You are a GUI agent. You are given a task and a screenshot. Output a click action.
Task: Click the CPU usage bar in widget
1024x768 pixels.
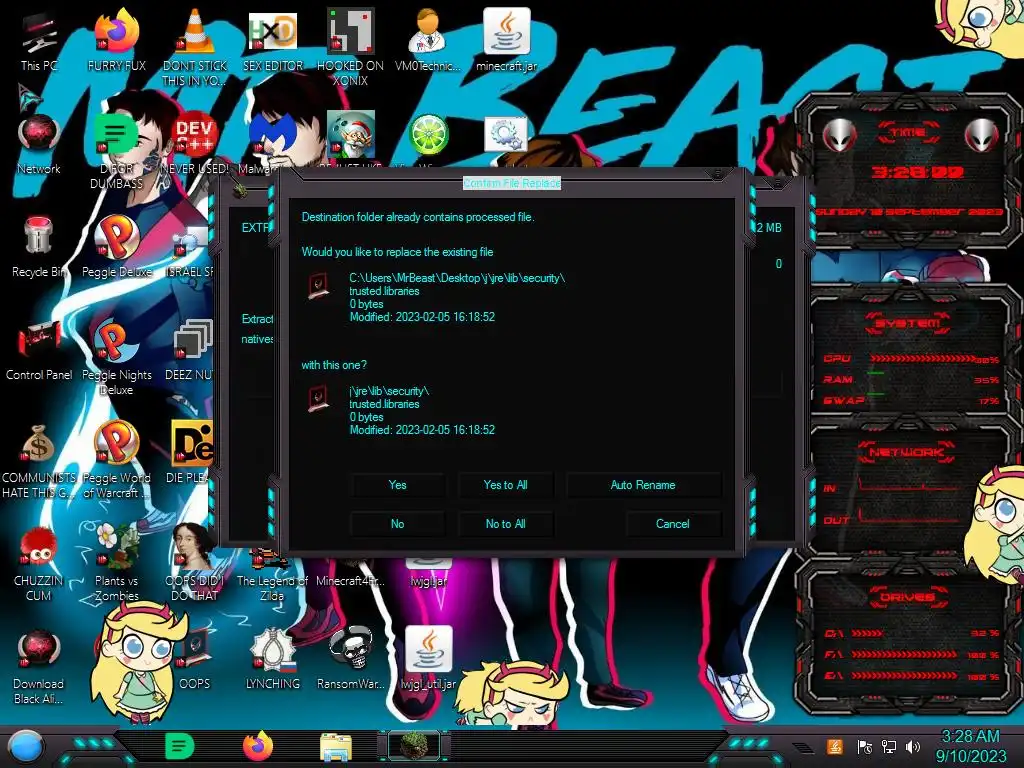coord(922,359)
